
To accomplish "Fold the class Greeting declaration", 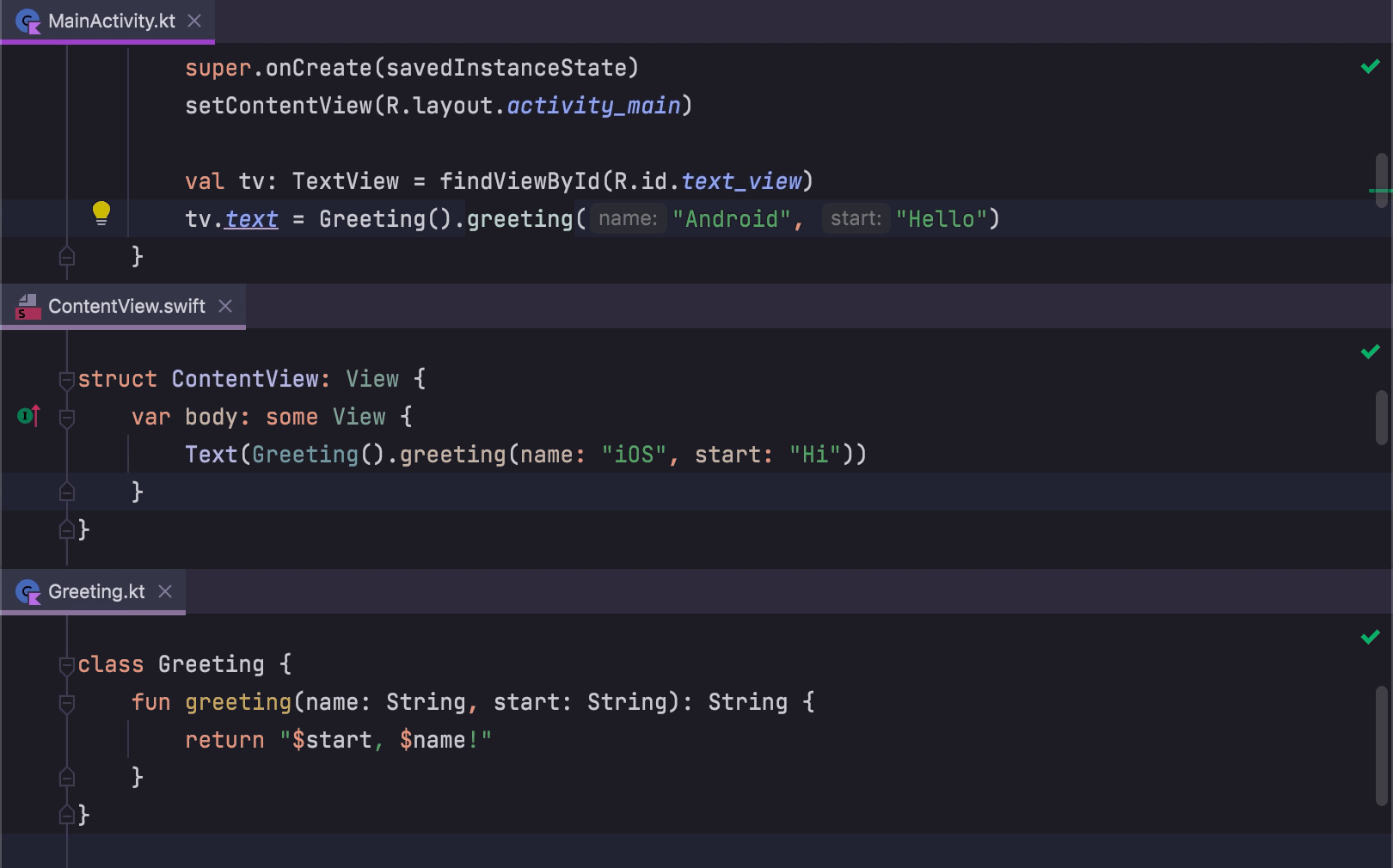I will [67, 665].
